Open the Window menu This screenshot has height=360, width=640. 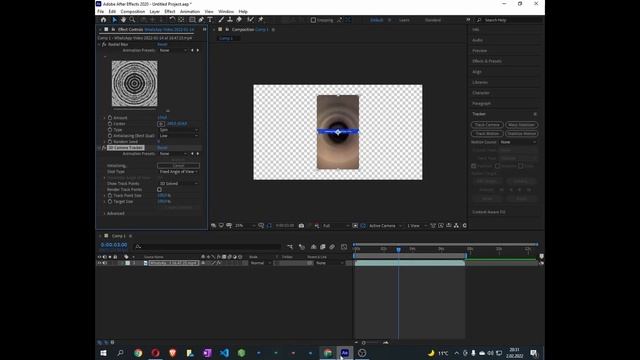pos(226,11)
